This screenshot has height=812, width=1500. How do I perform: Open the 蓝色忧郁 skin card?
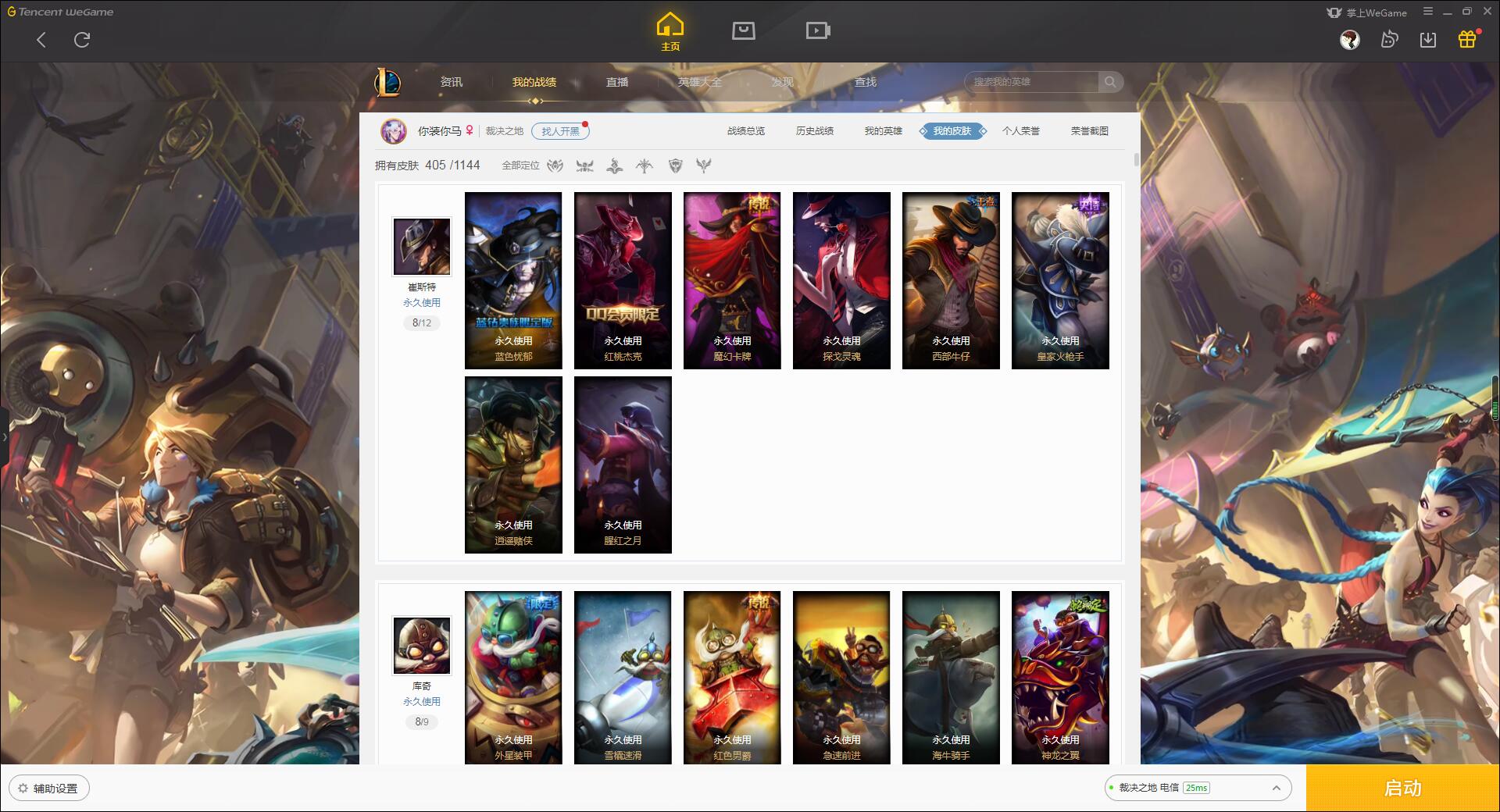[513, 280]
